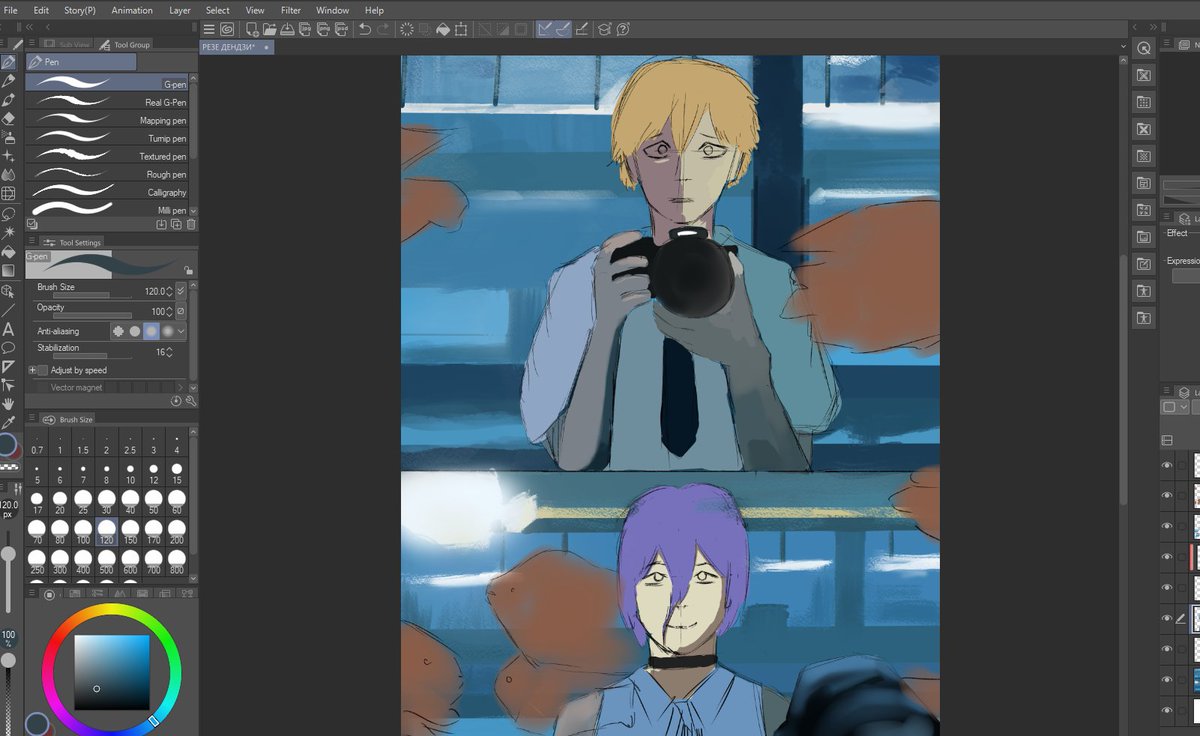Collapse left panel double arrow
The height and width of the screenshot is (736, 1200).
tap(27, 28)
